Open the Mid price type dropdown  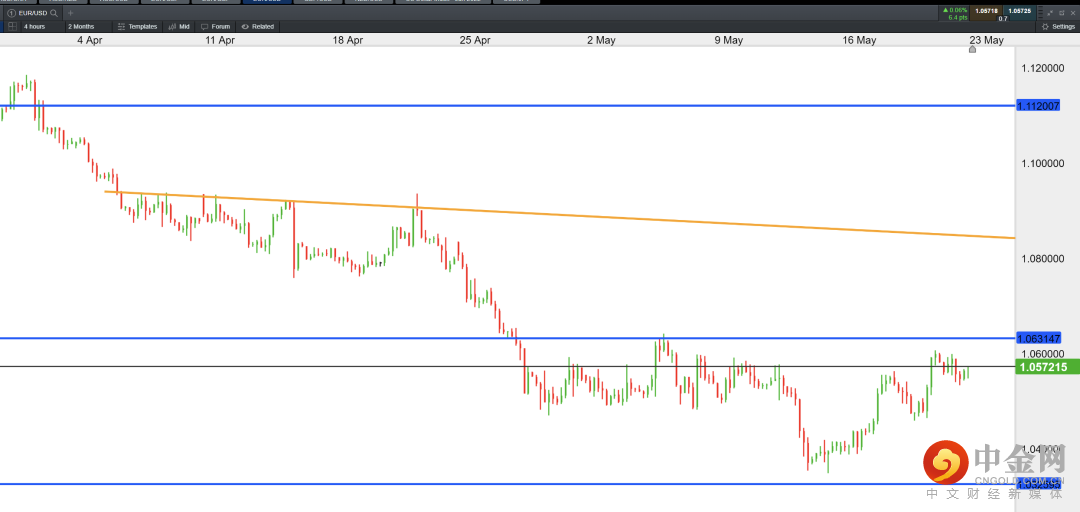(x=179, y=26)
